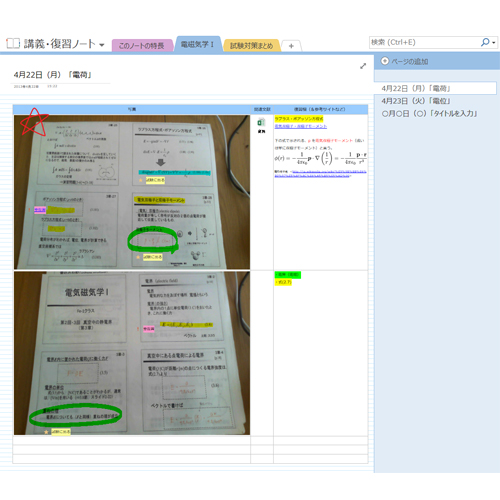Select the upper lecture handout photo

coord(132,192)
